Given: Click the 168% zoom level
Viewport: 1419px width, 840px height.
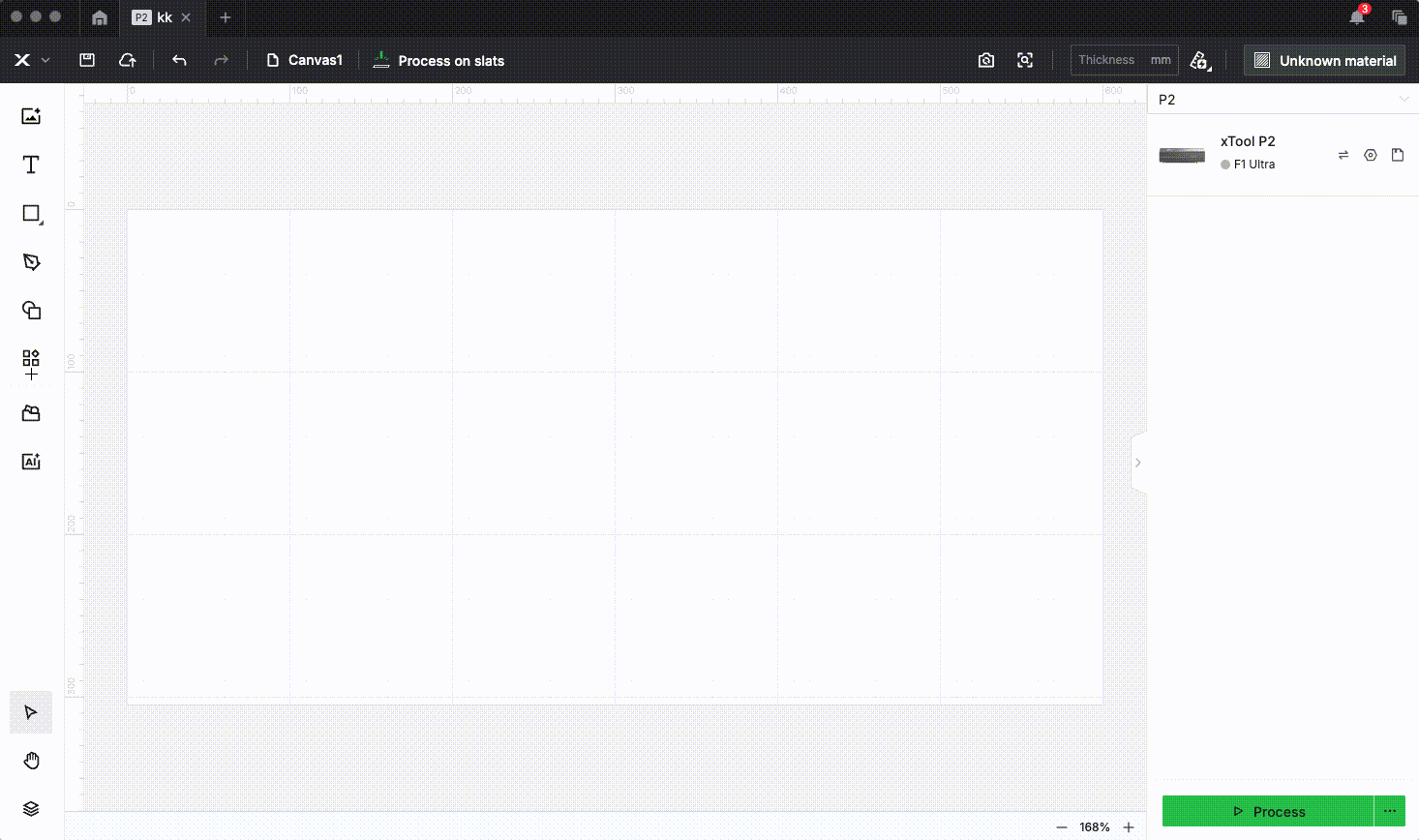Looking at the screenshot, I should (1095, 827).
